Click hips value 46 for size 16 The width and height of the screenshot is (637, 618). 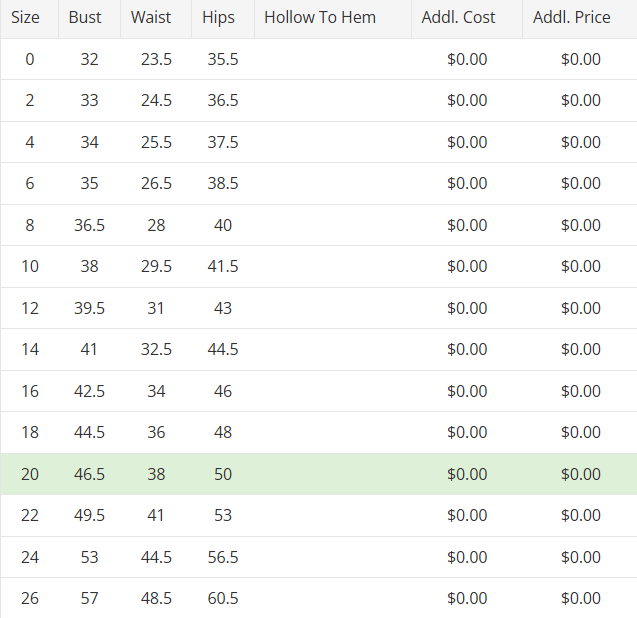[223, 391]
